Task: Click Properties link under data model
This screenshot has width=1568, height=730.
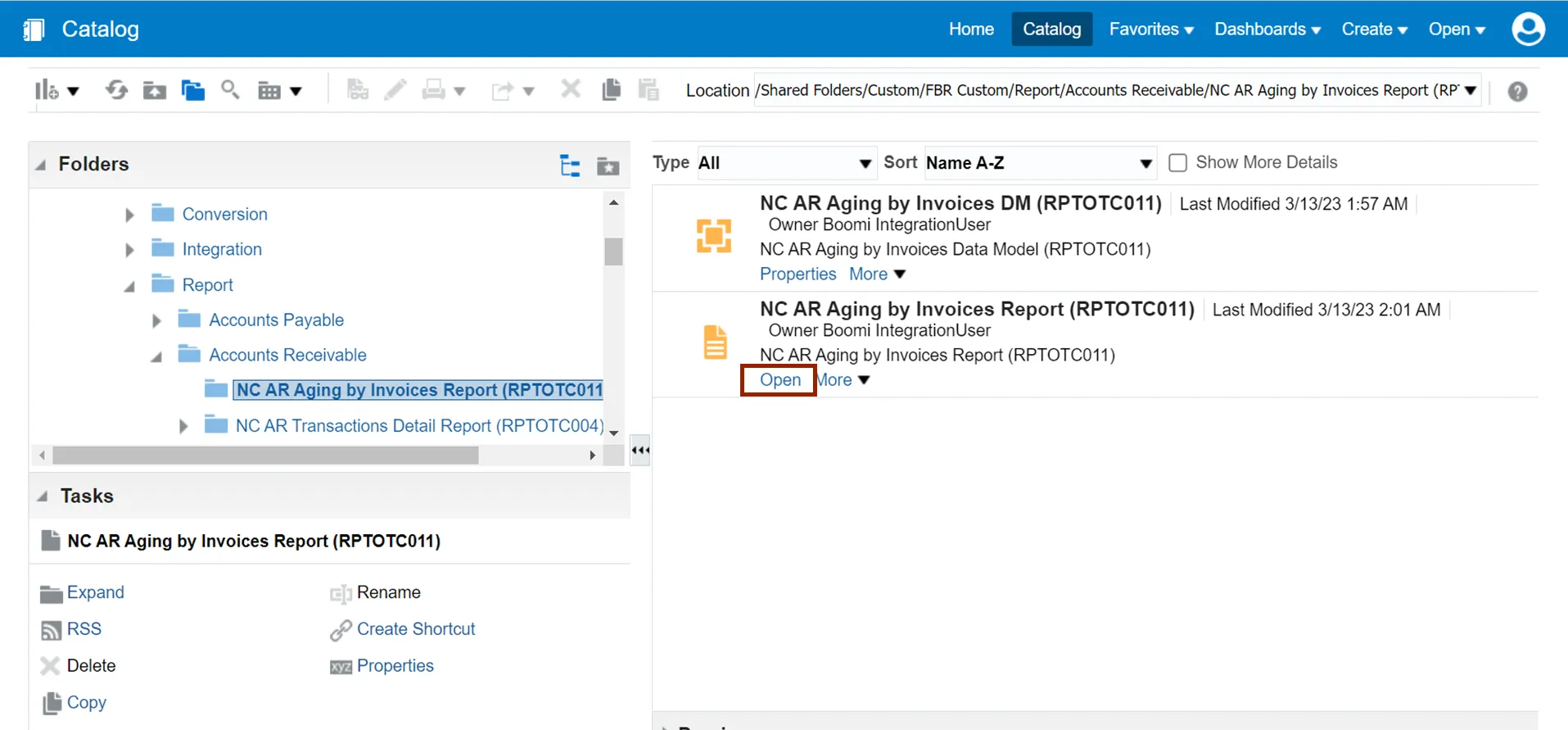Action: tap(798, 274)
